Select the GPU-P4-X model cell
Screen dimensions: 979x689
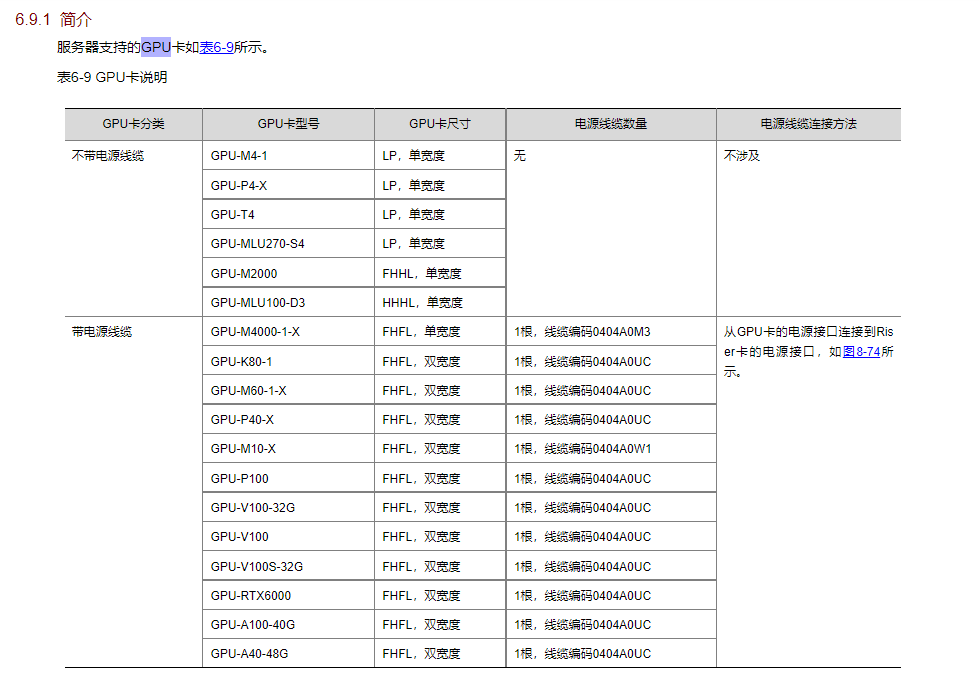[288, 185]
